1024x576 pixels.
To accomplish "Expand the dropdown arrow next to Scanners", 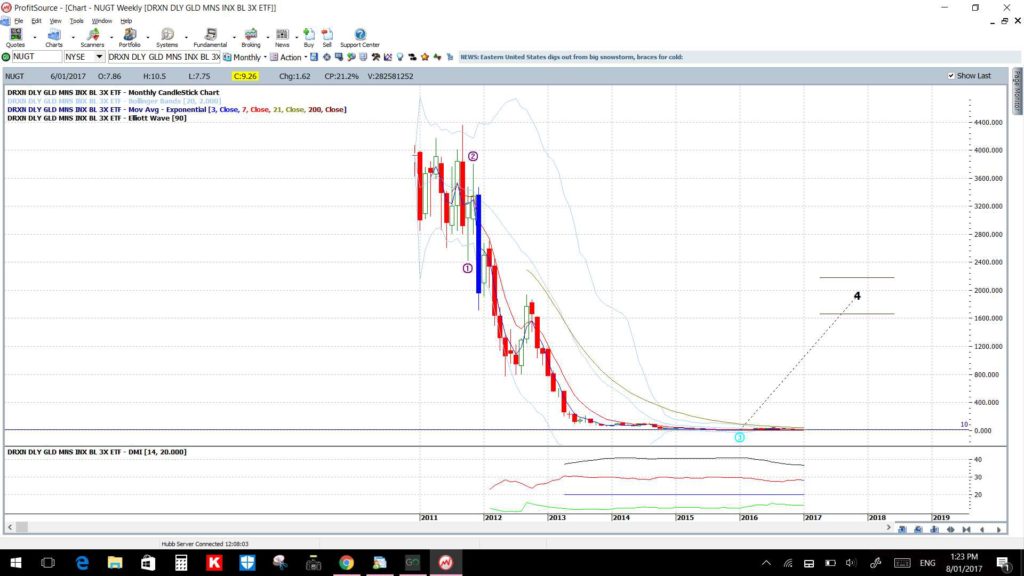I will coord(111,37).
